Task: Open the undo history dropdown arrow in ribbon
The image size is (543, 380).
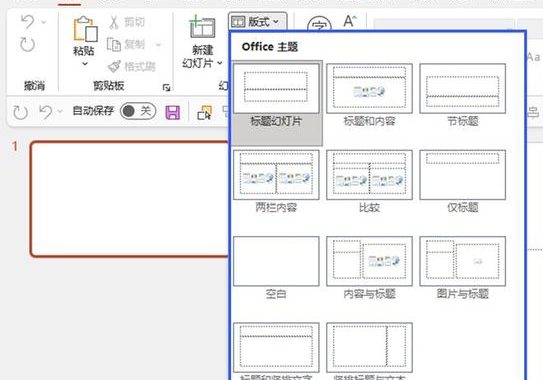Action: point(44,22)
